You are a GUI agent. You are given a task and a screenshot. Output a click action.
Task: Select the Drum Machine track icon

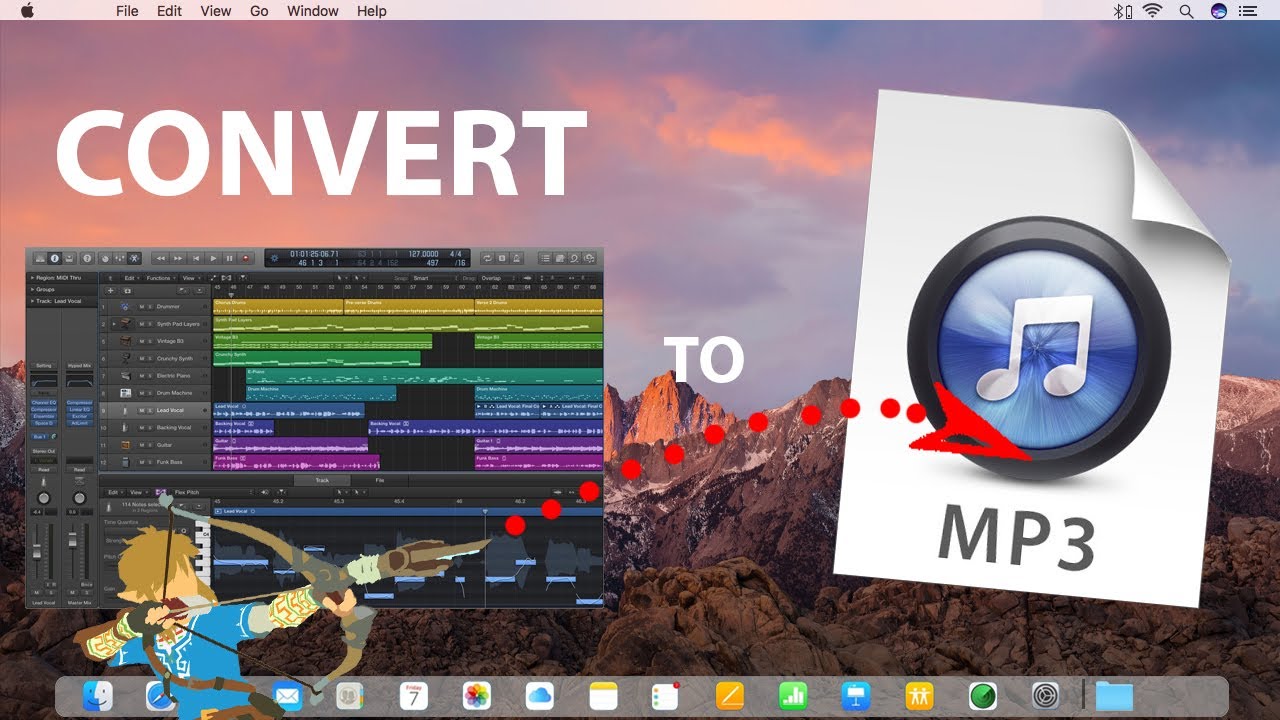[x=125, y=393]
